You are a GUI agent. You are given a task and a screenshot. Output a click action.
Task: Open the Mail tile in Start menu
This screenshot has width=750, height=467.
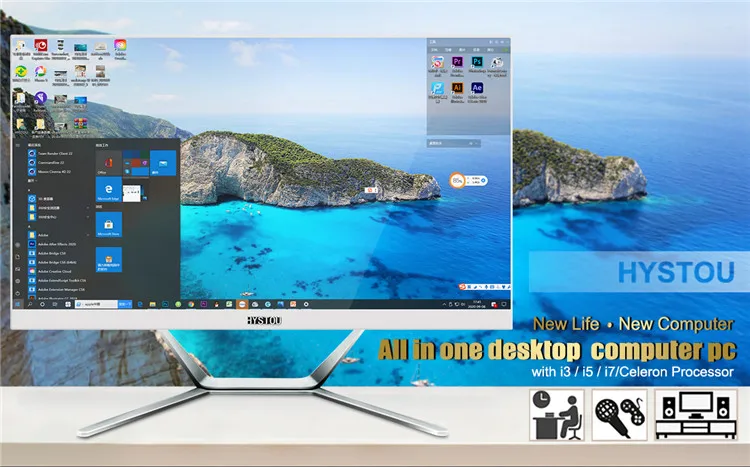163,163
